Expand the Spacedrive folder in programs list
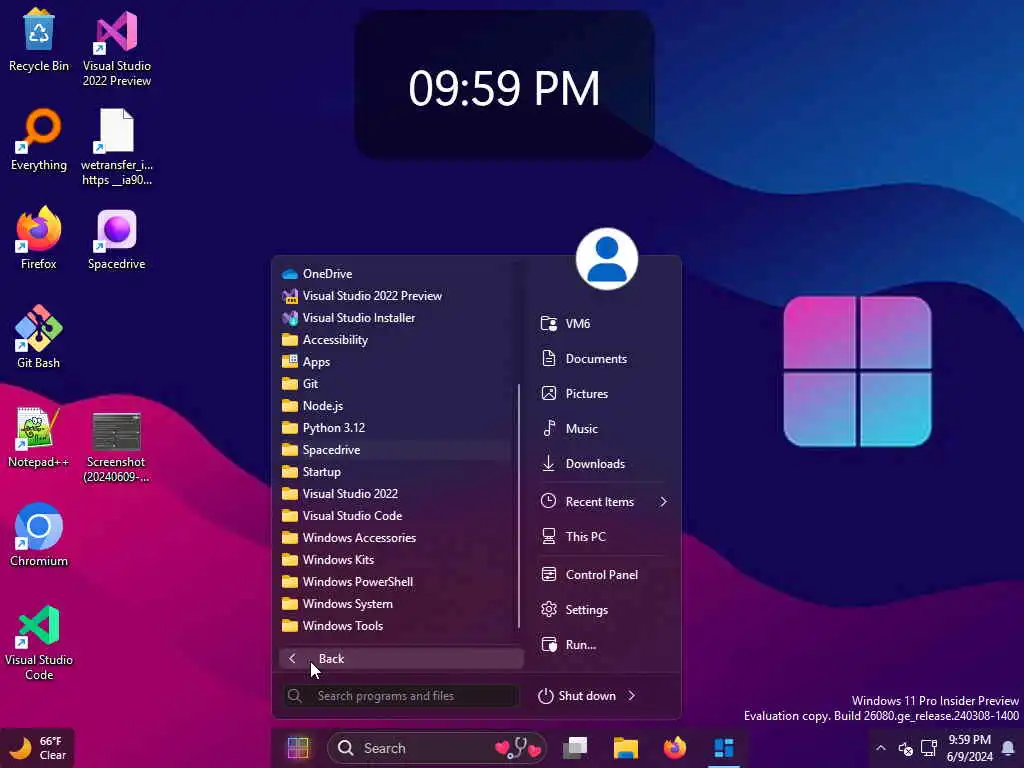Screen dimensions: 1024x768 (396, 450)
